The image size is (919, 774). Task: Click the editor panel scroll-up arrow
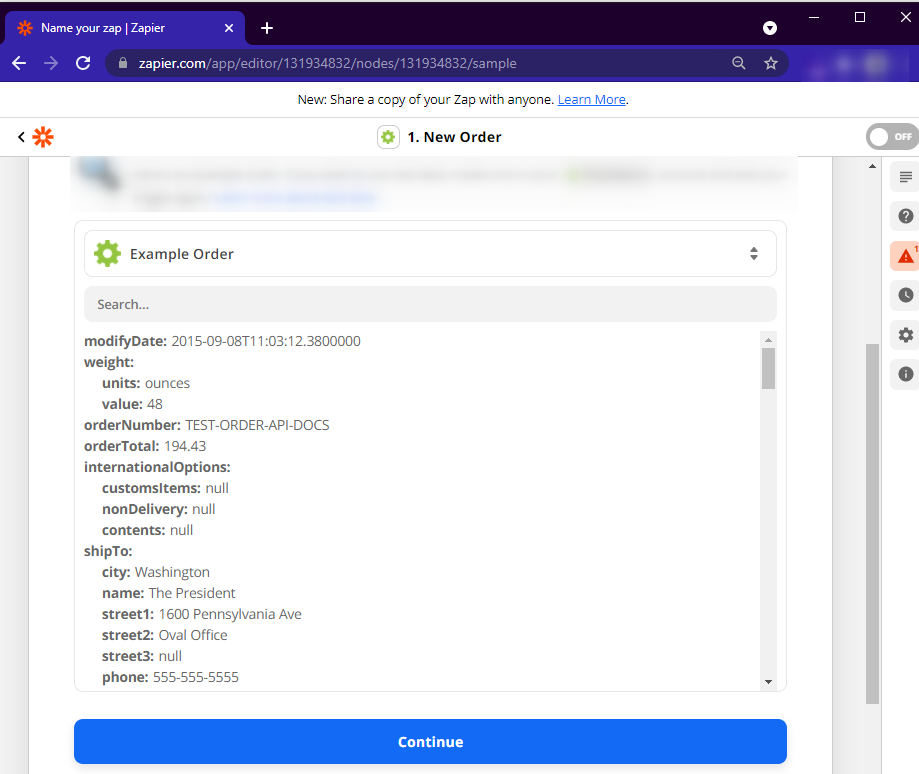pos(872,166)
